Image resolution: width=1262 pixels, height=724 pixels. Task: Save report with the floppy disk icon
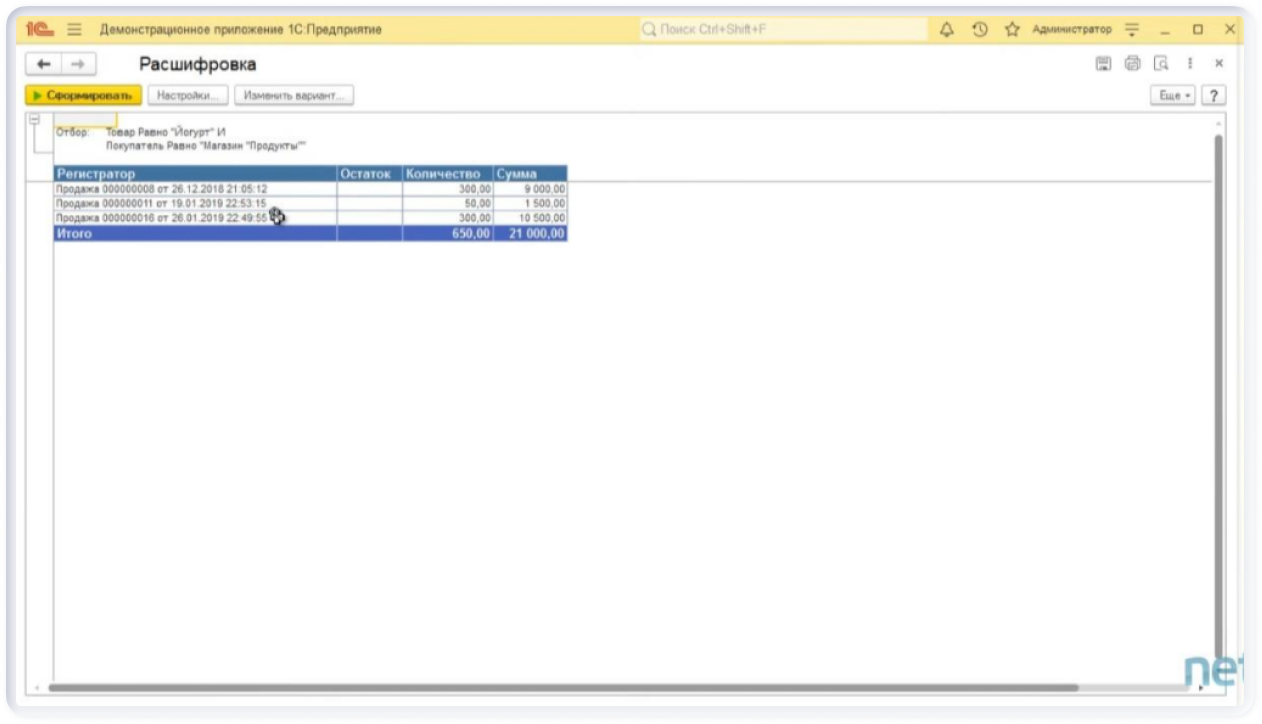pyautogui.click(x=1103, y=64)
